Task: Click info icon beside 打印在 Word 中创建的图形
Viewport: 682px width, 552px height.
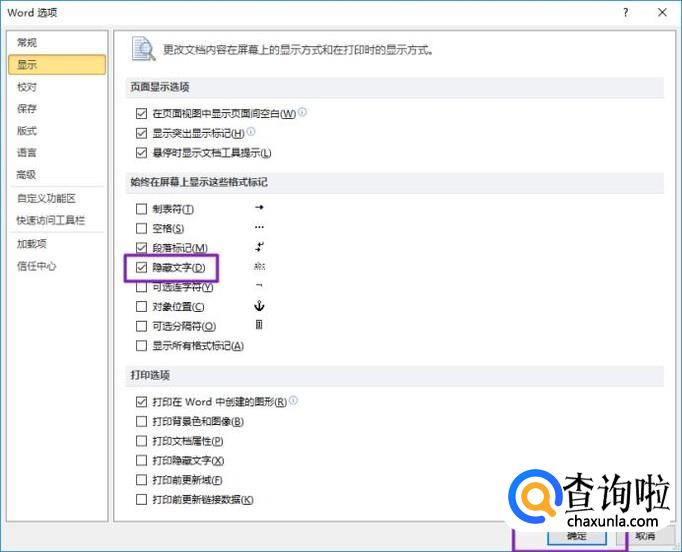Action: (294, 400)
